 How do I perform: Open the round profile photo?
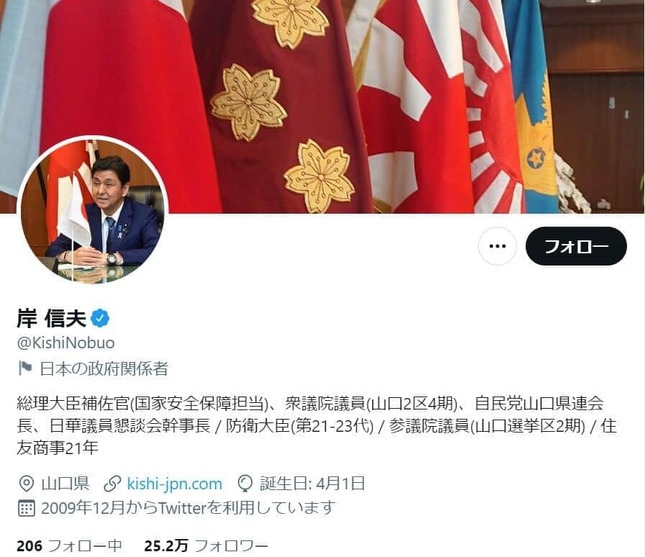pos(93,210)
